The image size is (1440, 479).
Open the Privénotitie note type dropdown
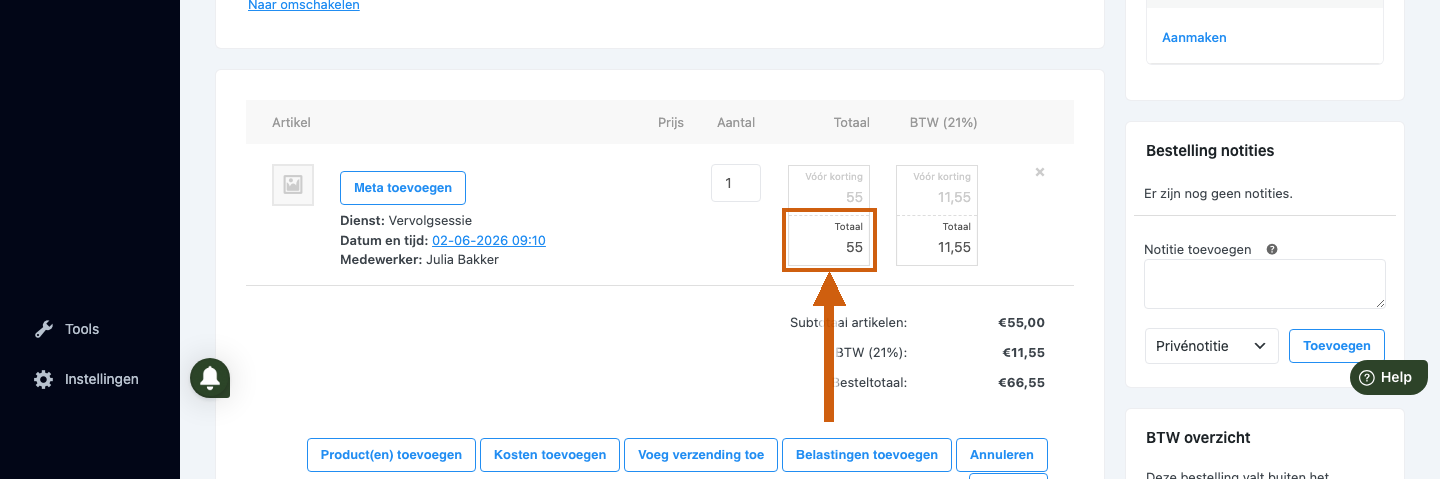[x=1211, y=346]
